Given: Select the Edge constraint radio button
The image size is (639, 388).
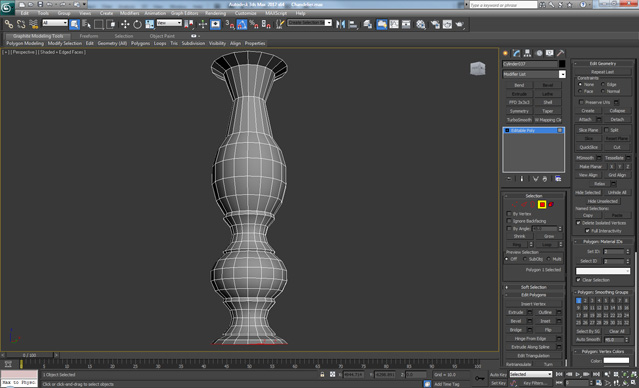Looking at the screenshot, I should click(x=603, y=84).
